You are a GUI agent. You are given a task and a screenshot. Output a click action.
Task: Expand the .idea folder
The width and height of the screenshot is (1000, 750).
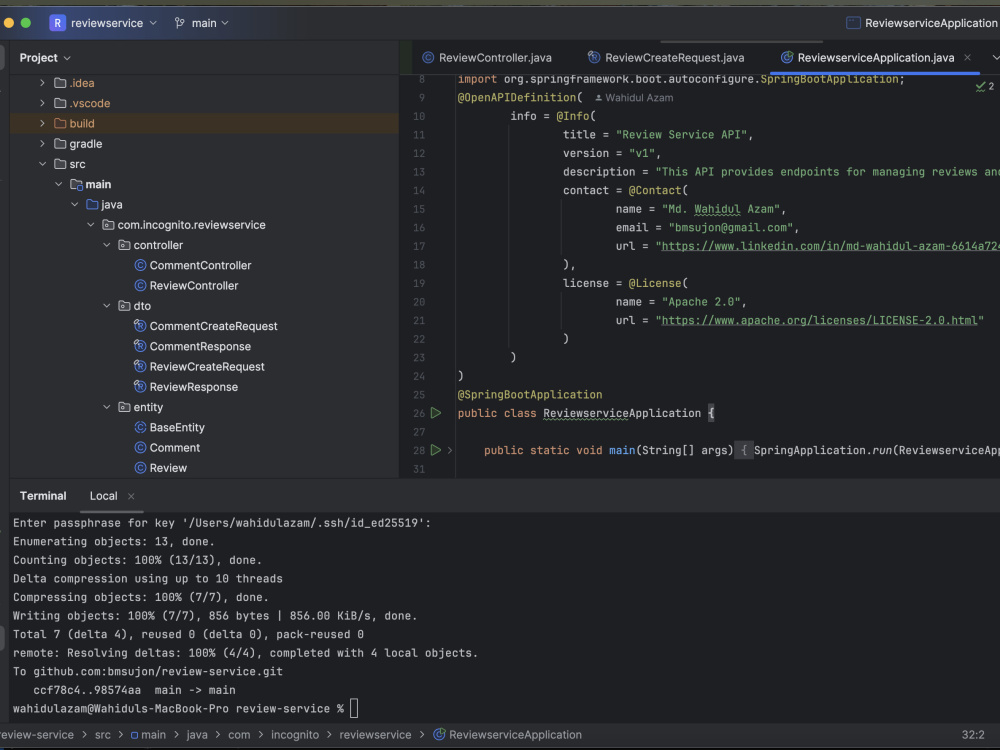(x=42, y=83)
